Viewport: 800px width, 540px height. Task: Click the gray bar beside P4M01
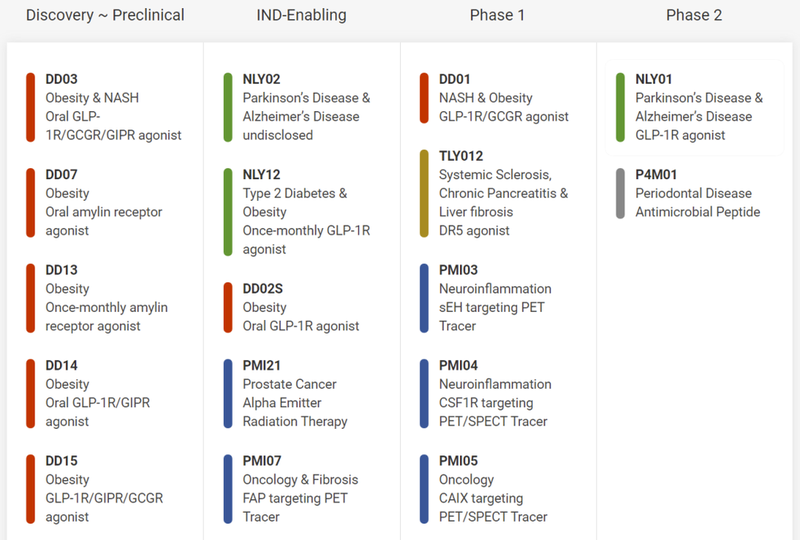pos(621,193)
